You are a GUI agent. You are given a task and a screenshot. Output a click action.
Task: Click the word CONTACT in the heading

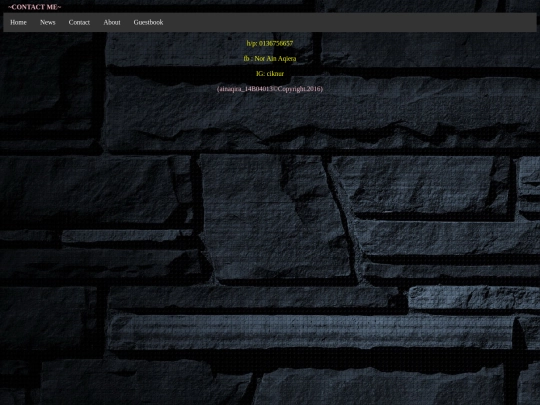pos(30,7)
